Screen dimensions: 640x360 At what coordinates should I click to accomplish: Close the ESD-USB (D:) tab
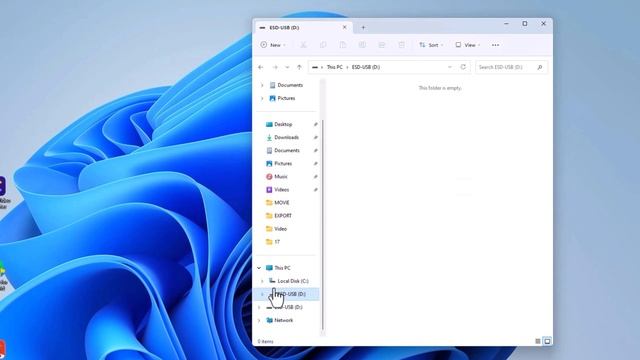pos(344,27)
